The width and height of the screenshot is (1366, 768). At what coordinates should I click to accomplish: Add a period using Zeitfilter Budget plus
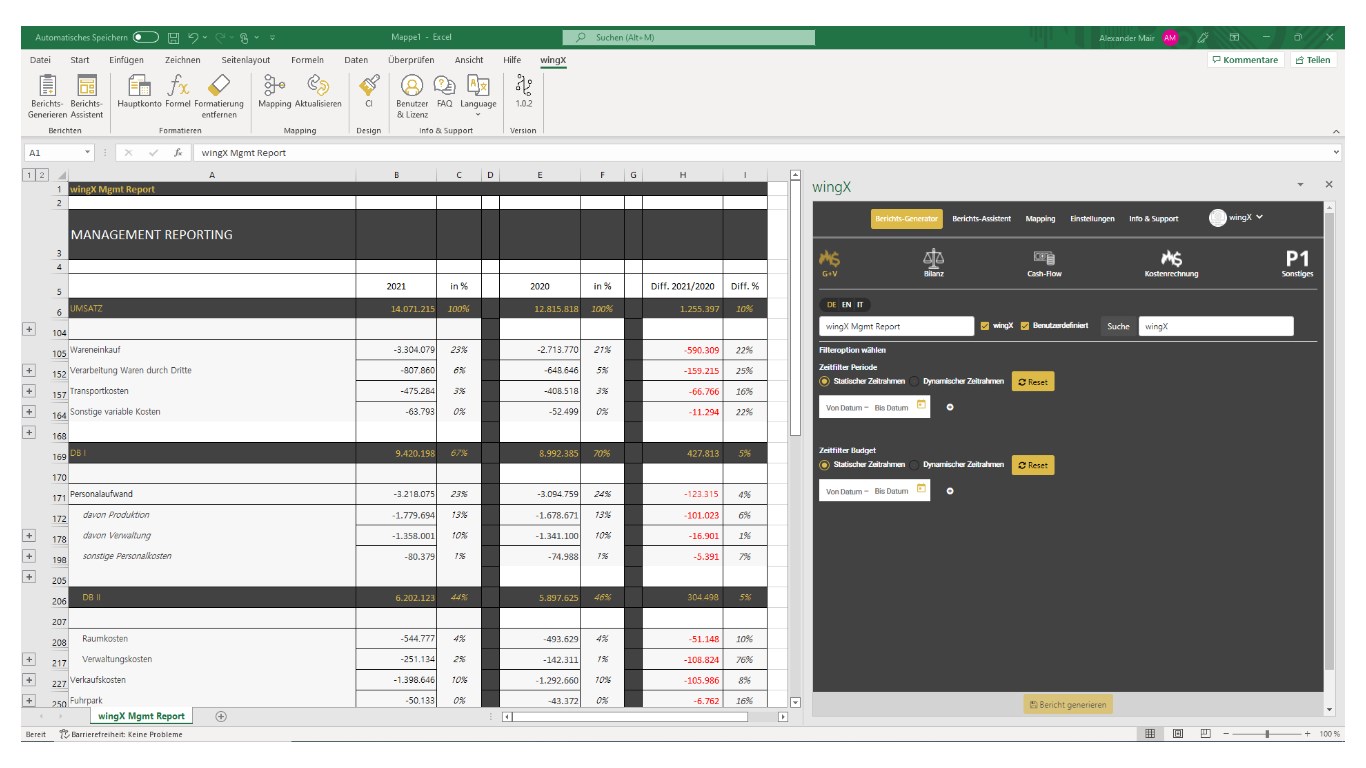point(950,491)
